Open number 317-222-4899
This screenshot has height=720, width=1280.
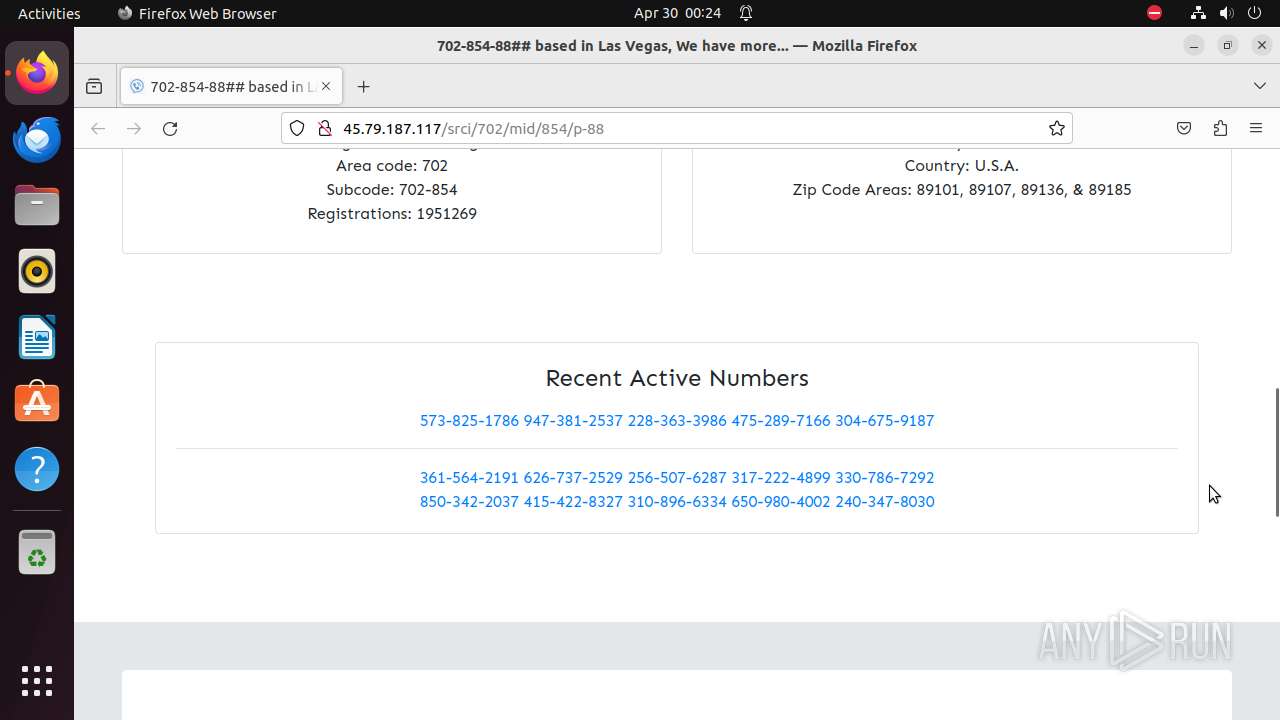tap(781, 478)
